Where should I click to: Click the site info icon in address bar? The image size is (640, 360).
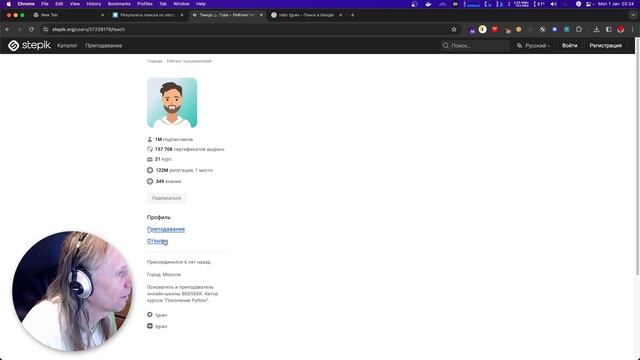pyautogui.click(x=46, y=29)
